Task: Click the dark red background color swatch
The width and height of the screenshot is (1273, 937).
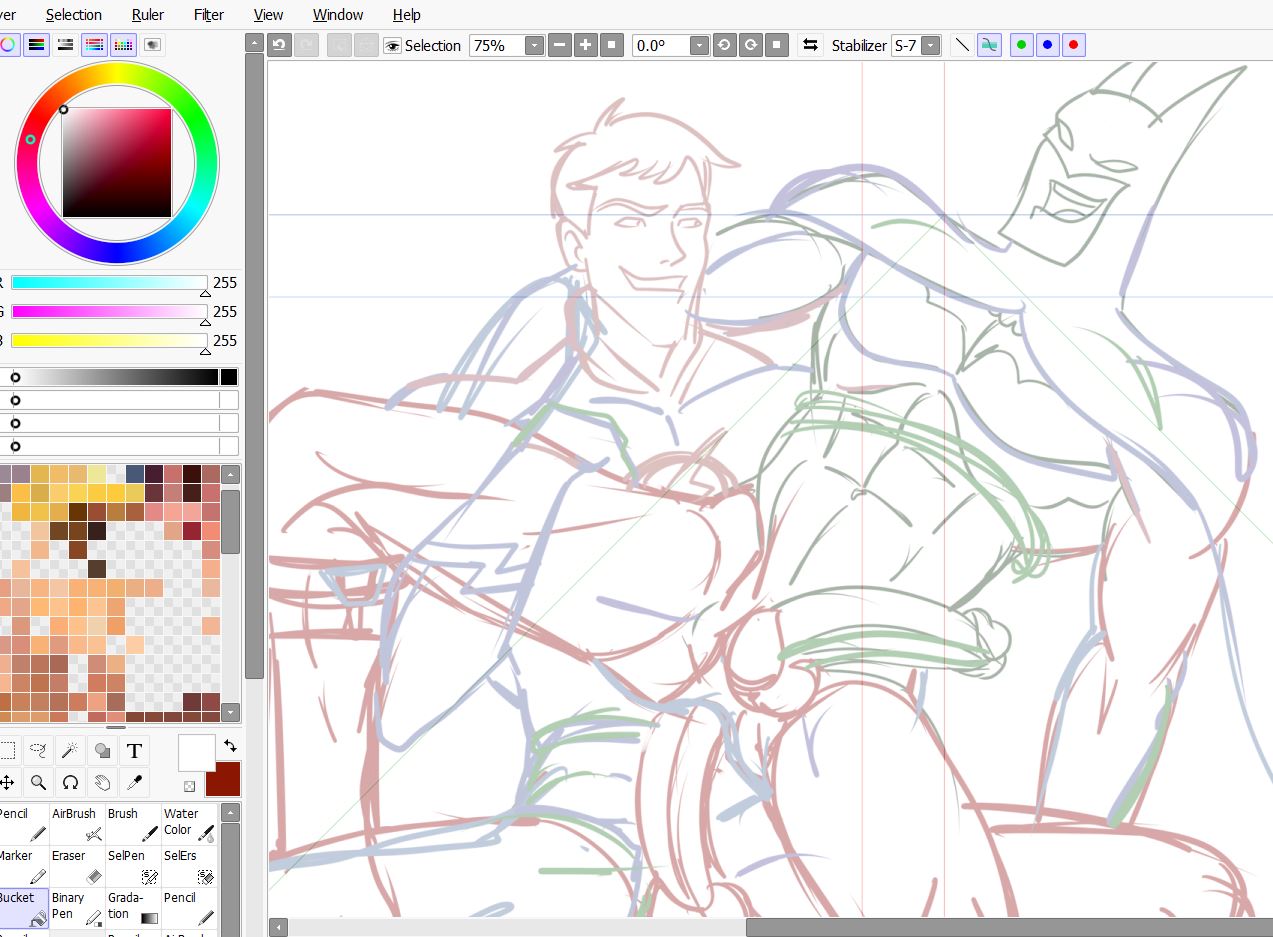Action: tap(224, 779)
